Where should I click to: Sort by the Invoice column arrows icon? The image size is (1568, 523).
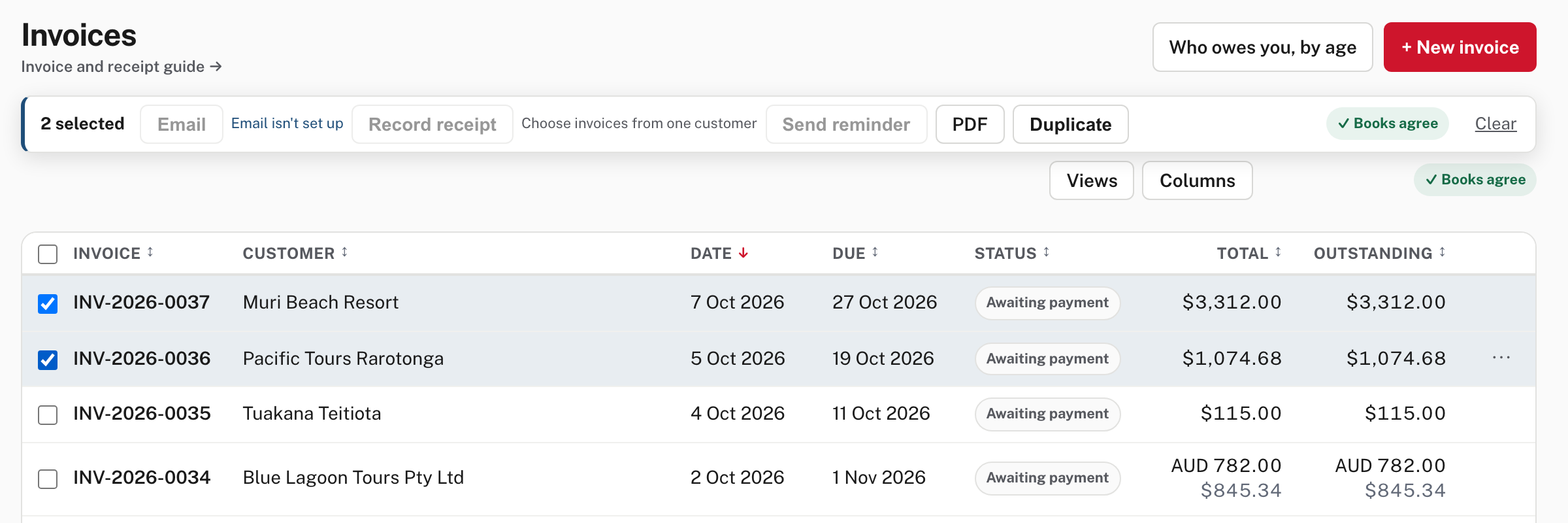[150, 252]
